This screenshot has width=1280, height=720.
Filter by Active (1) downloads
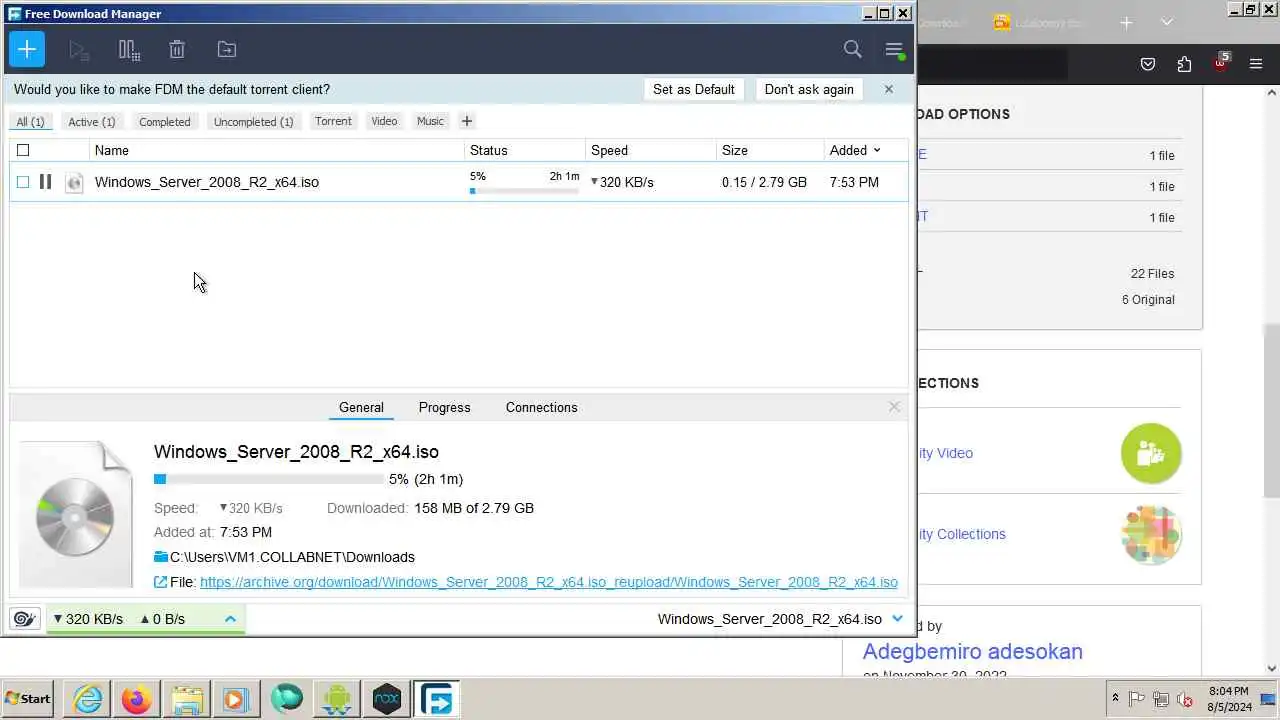tap(92, 121)
